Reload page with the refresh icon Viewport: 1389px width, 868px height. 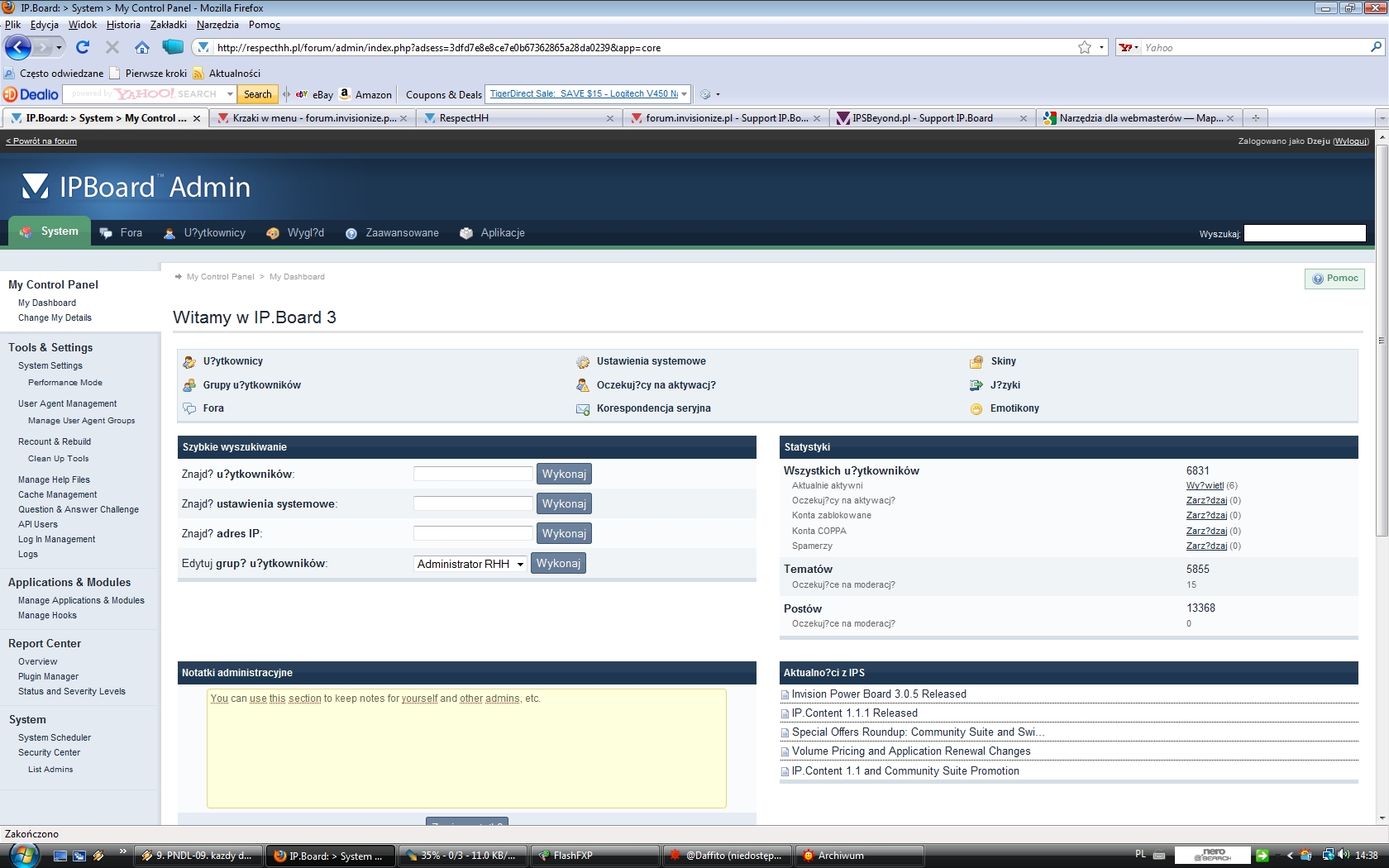coord(83,47)
